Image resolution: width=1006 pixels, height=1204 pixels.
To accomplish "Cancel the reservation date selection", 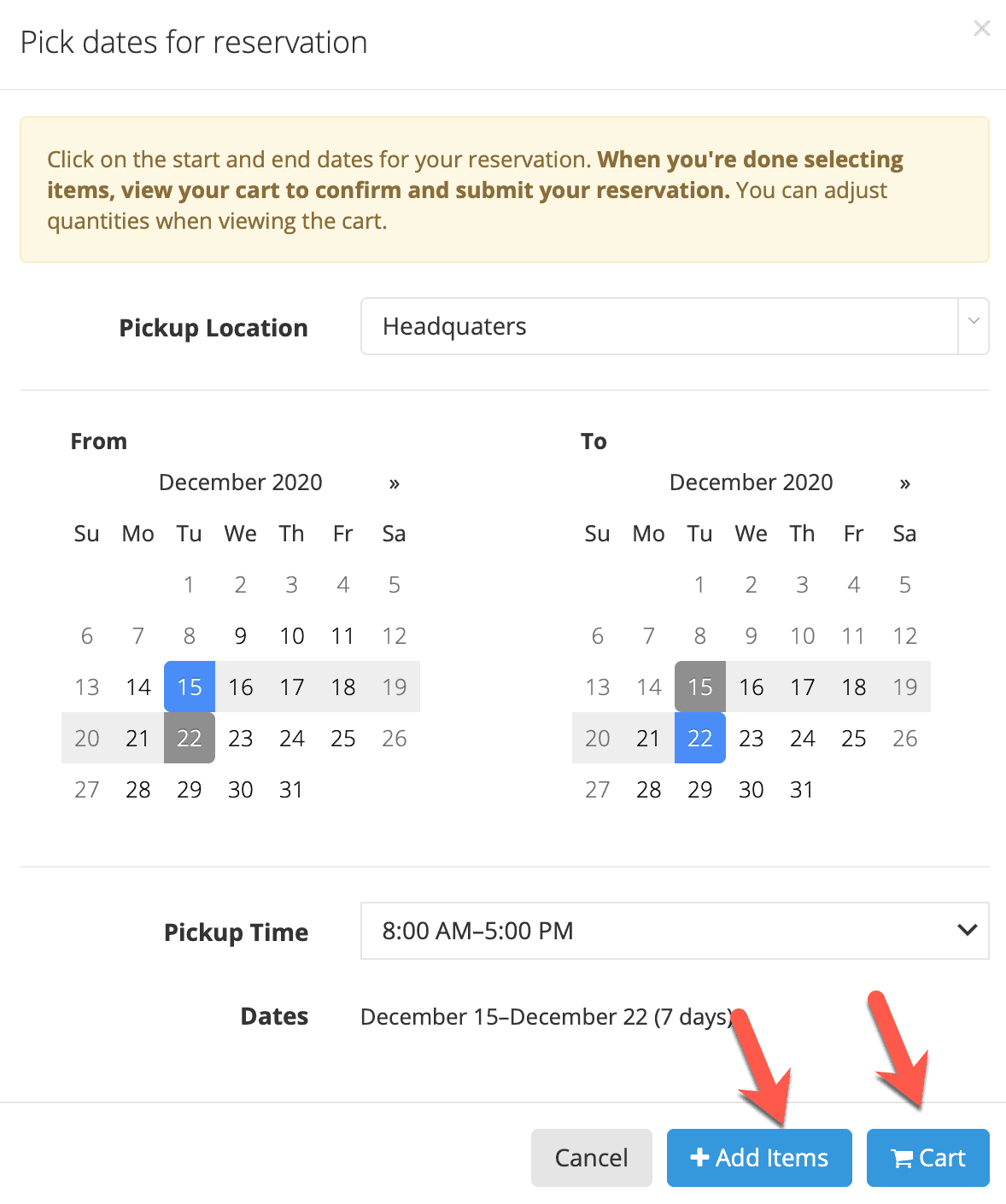I will pos(591,1158).
